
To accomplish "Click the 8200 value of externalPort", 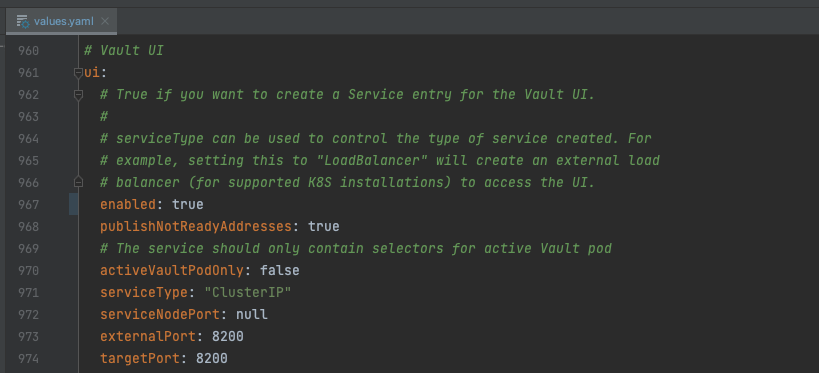I will click(x=228, y=336).
